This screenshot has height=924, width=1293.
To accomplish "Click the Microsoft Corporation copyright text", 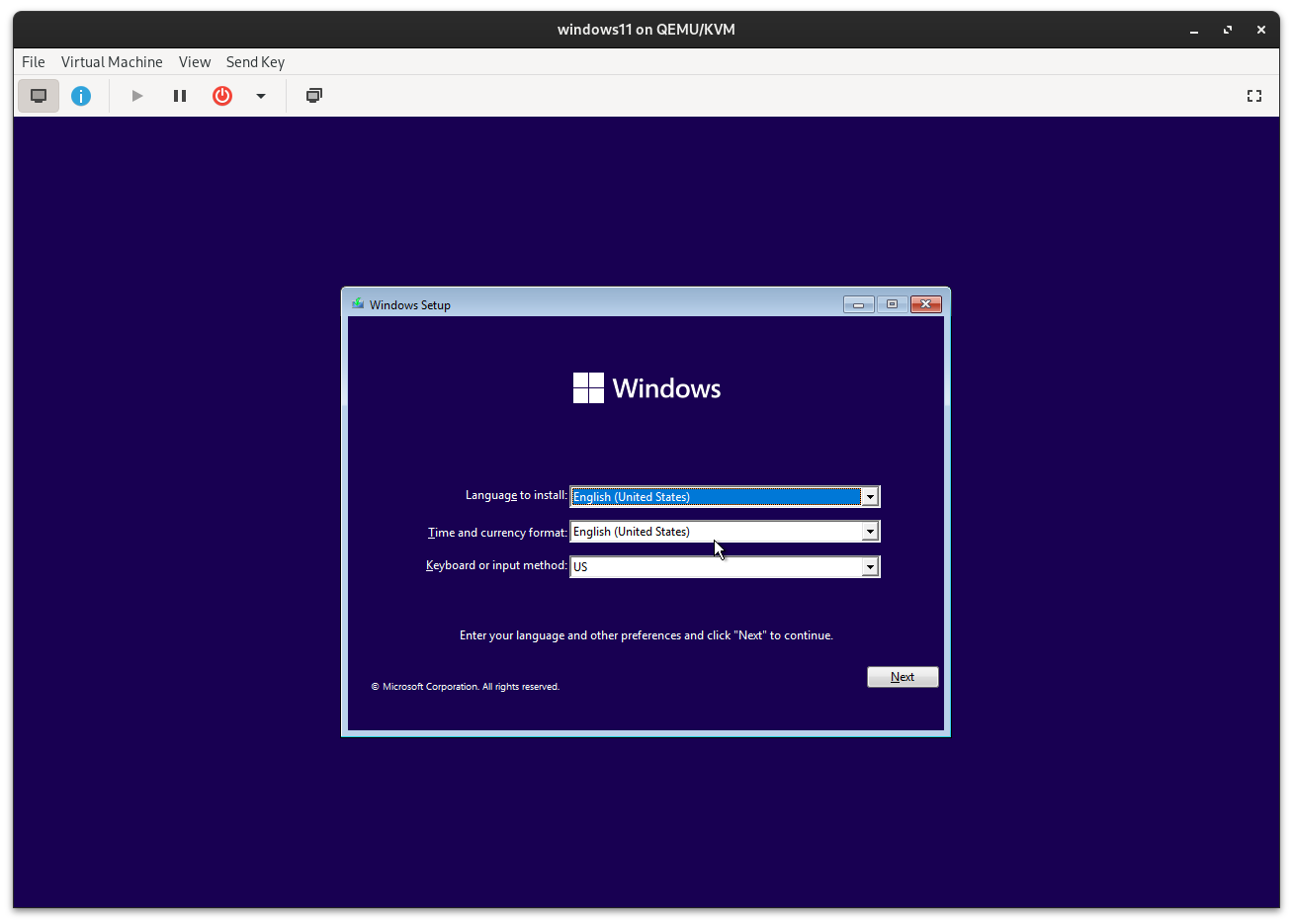I will click(466, 687).
